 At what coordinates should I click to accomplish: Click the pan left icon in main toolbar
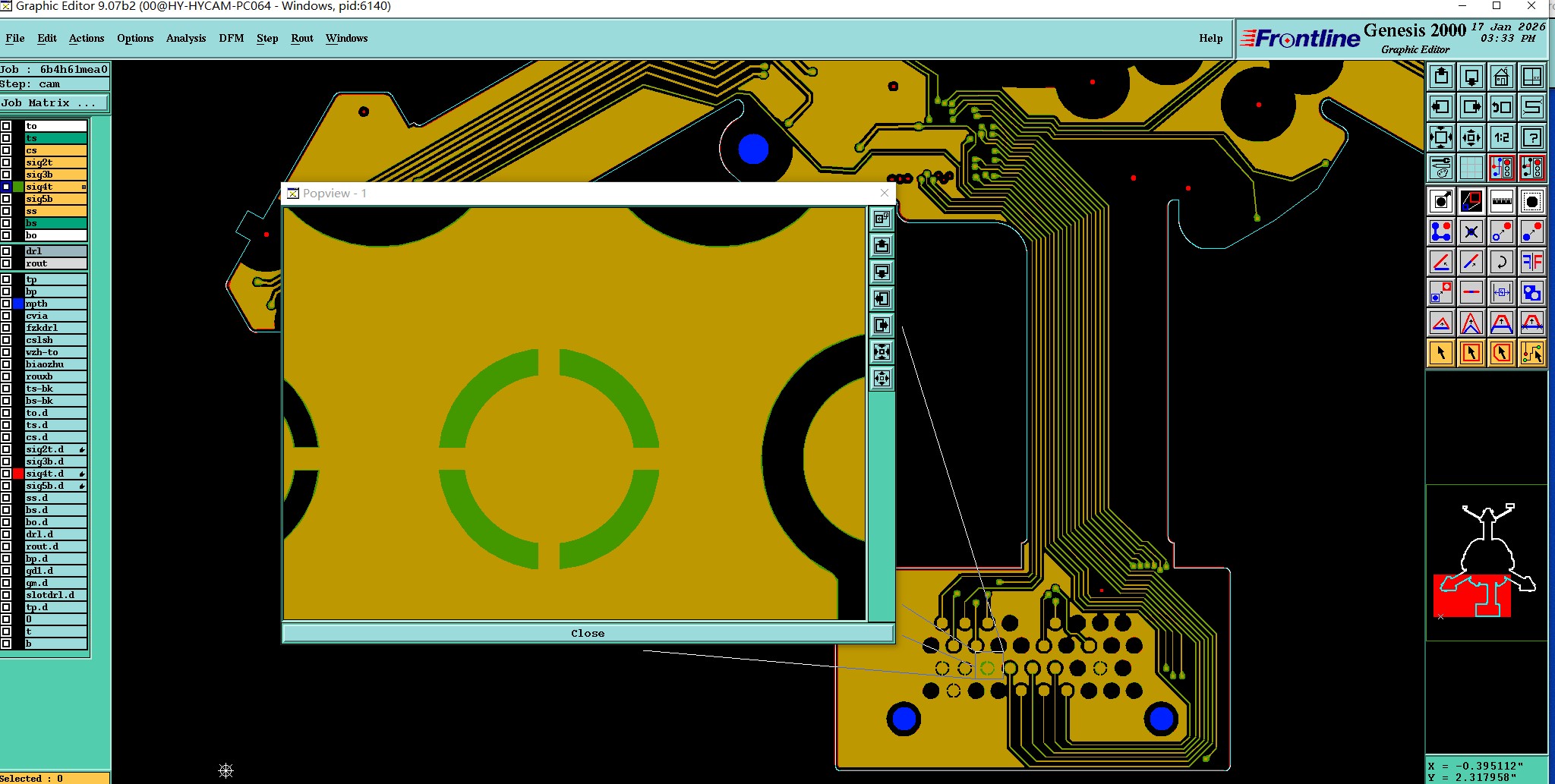(x=1441, y=107)
